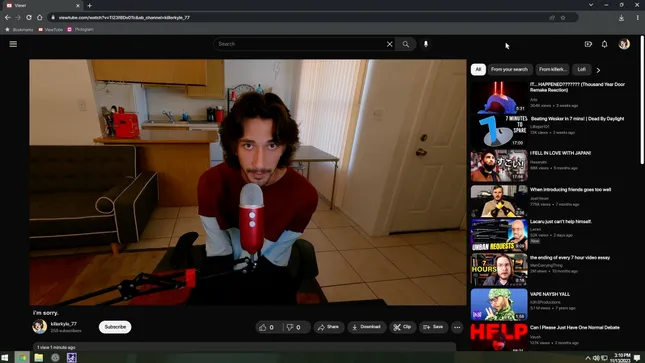
Task: Open the browser tab search dropdown
Action: [591, 5]
